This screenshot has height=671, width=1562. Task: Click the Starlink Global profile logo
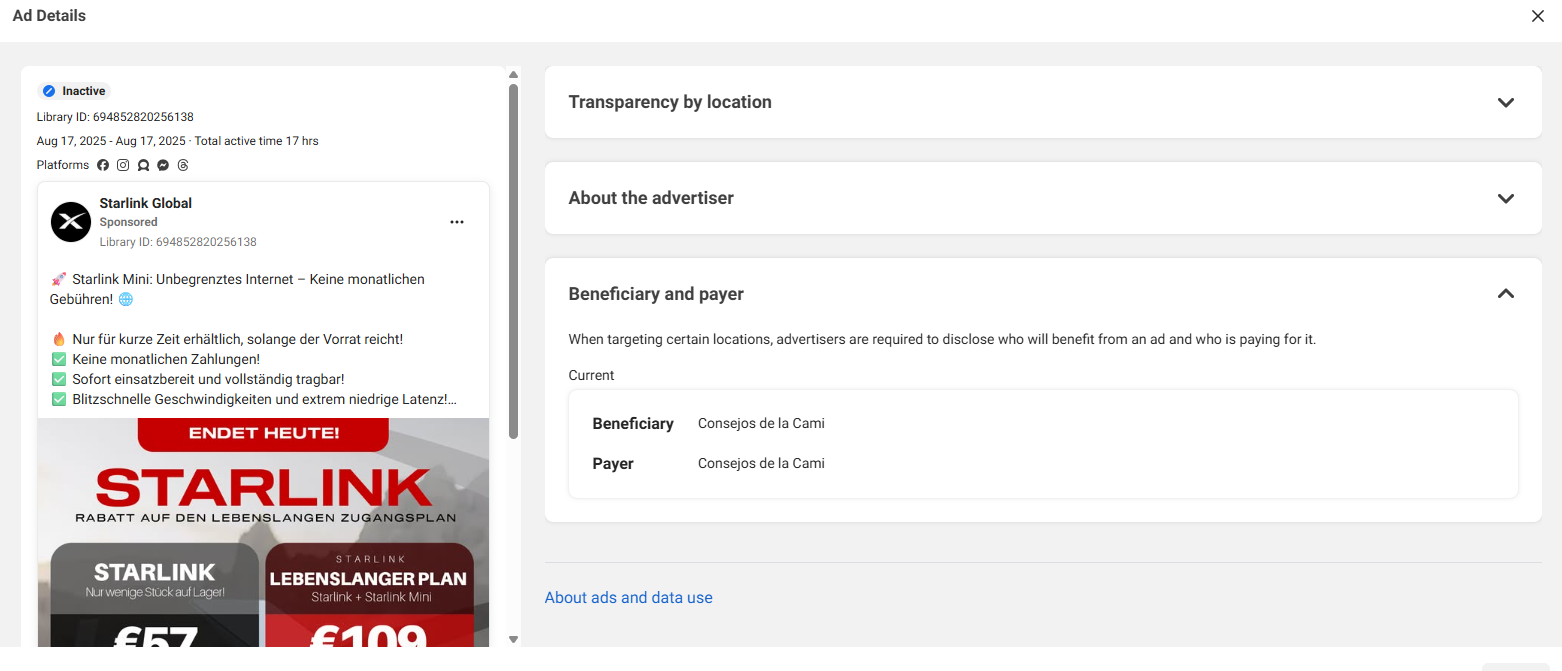pos(71,222)
